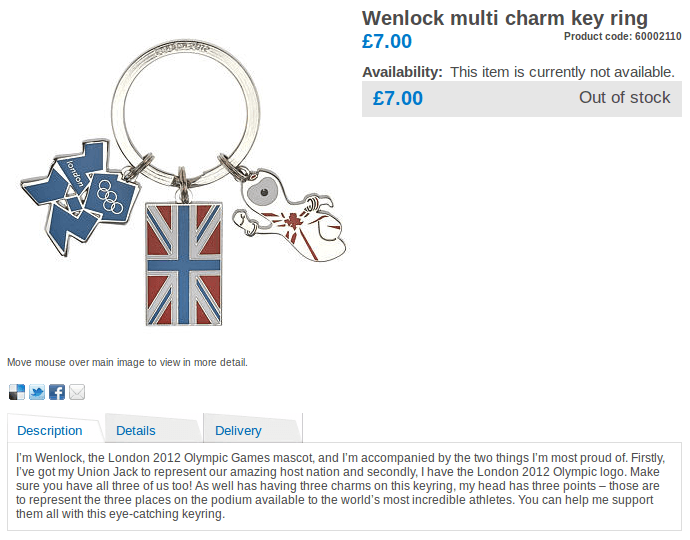
Task: Click the Product code 60002110 text
Action: point(623,37)
